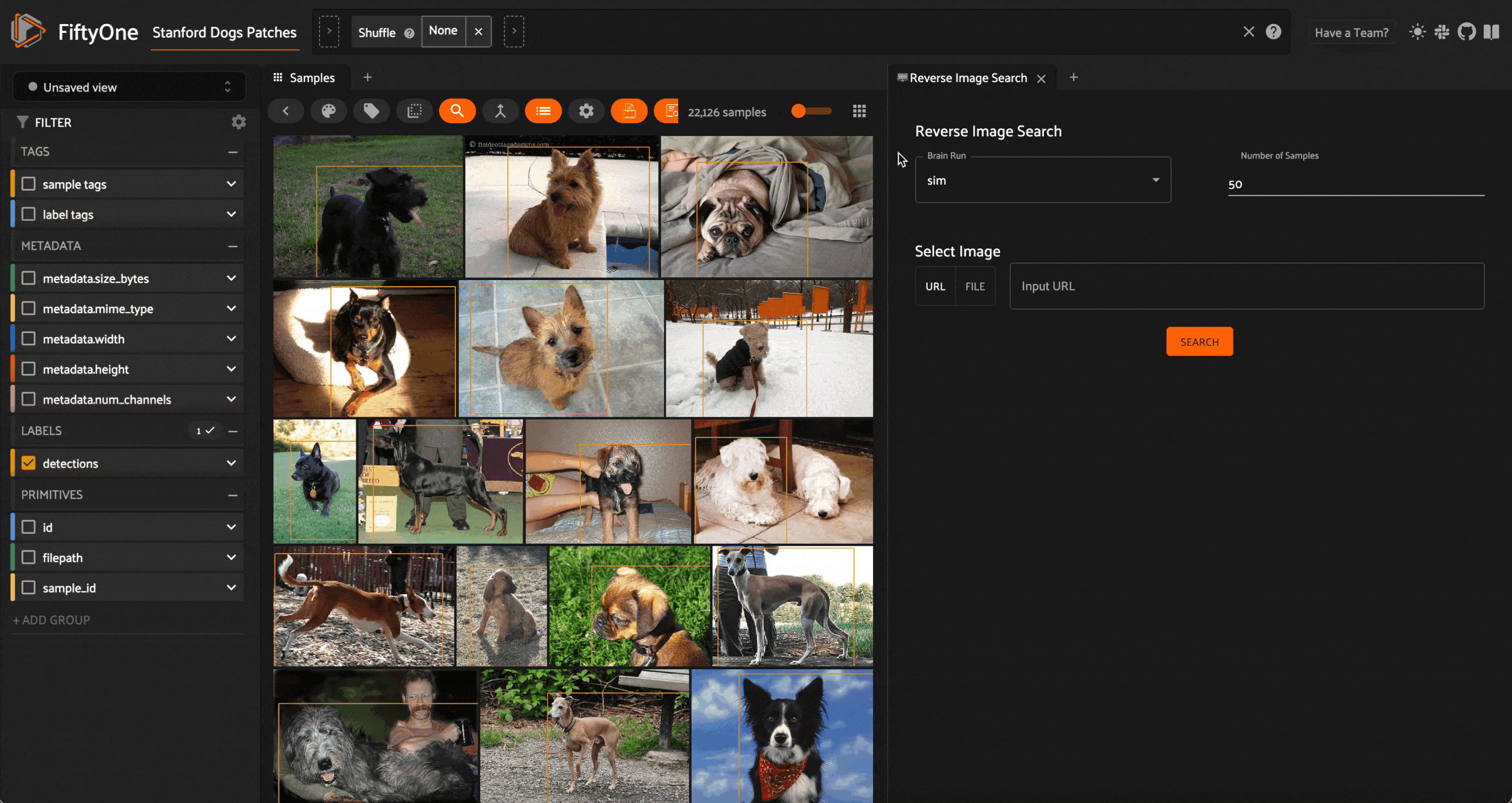This screenshot has width=1512, height=803.
Task: Click the Input URL text field
Action: 1246,287
